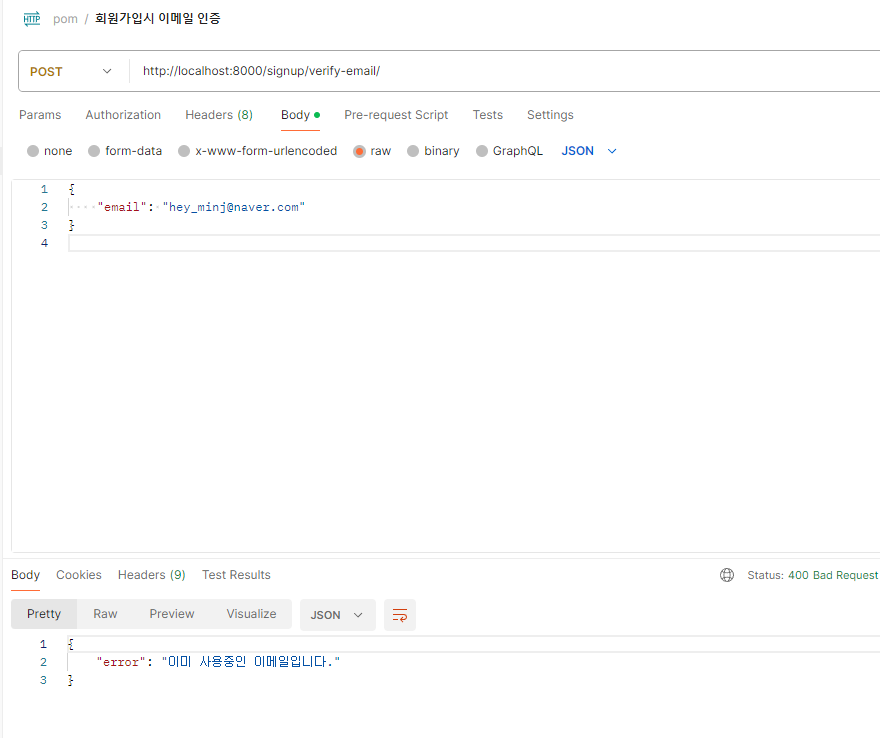
Task: Click the HTTP request icon
Action: pos(32,19)
